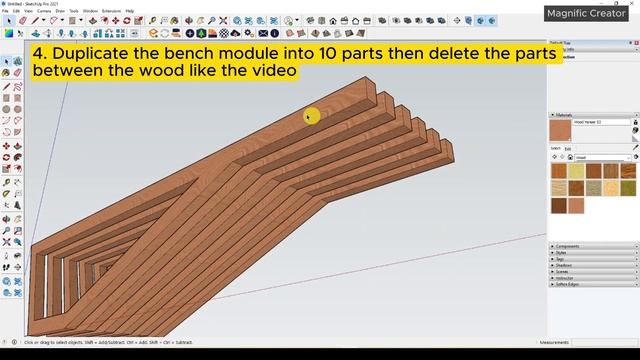Select the Protractor tool
This screenshot has height=360, width=640.
coord(6,194)
